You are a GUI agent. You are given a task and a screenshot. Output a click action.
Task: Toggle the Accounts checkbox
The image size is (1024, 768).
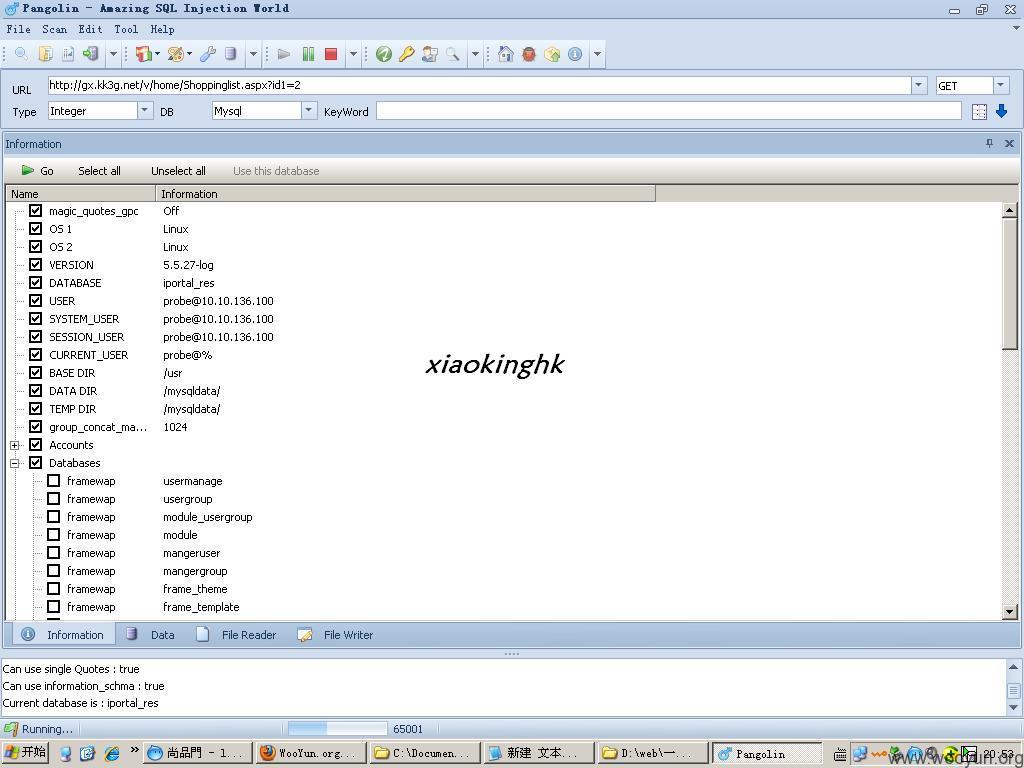(x=36, y=445)
